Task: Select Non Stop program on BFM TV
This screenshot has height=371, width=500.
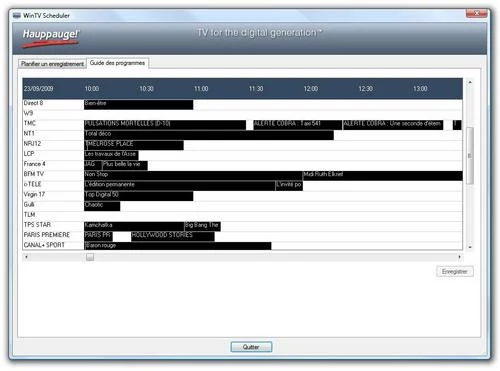Action: coord(193,176)
